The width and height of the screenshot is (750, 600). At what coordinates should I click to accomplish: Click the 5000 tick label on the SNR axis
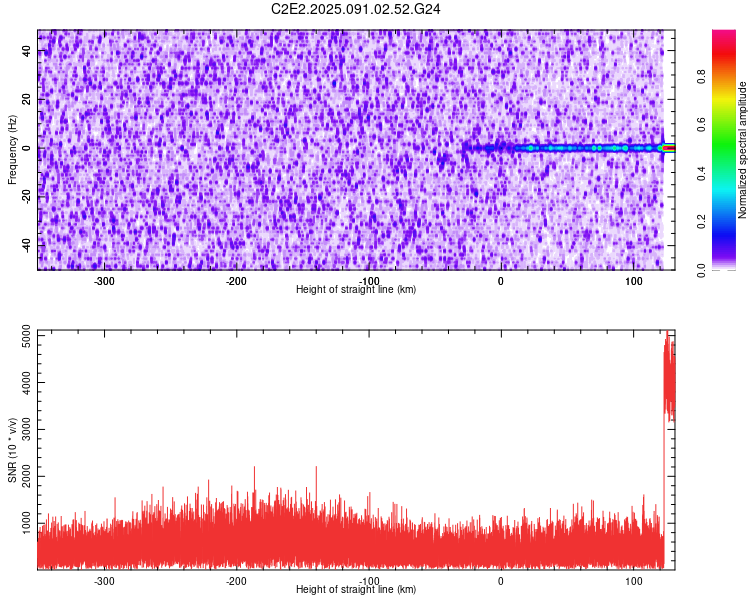27,336
